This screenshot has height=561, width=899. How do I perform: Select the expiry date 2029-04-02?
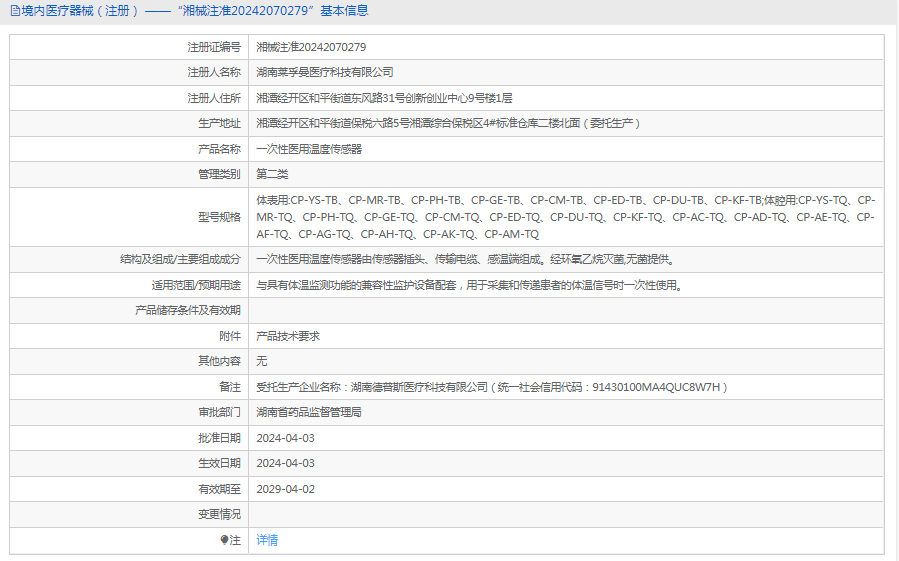point(286,489)
